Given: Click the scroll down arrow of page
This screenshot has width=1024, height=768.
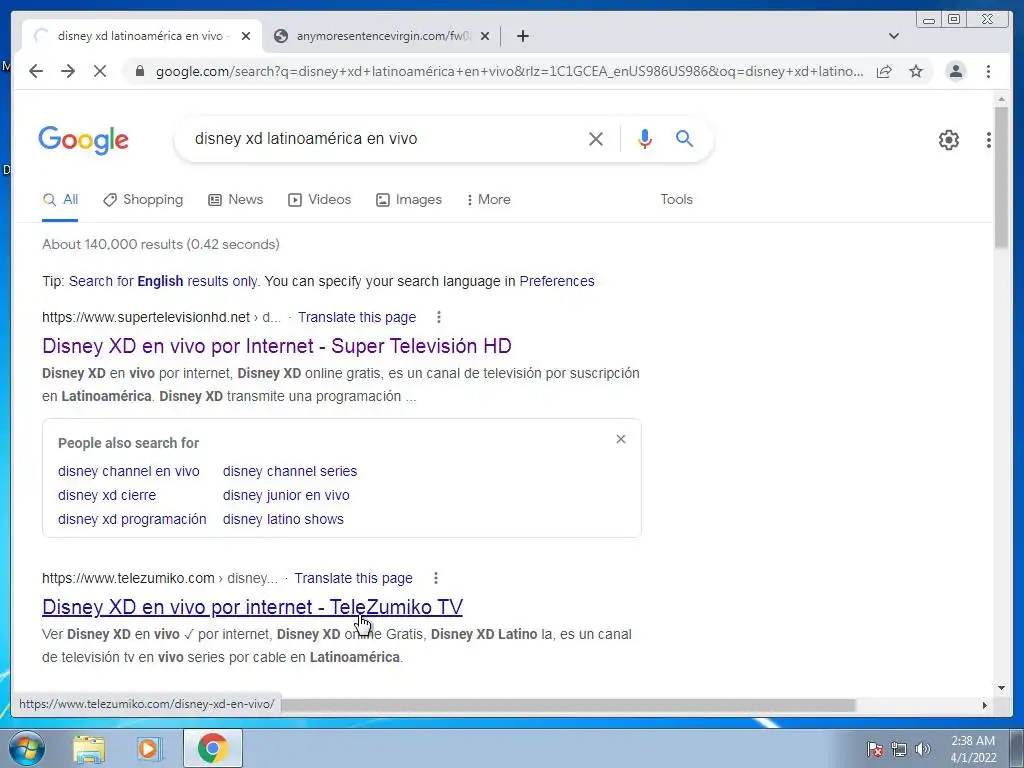Looking at the screenshot, I should 1002,688.
